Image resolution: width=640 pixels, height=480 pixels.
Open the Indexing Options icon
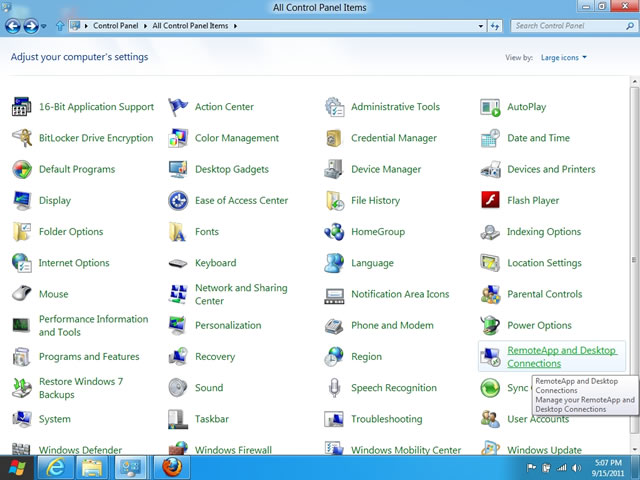[x=490, y=232]
